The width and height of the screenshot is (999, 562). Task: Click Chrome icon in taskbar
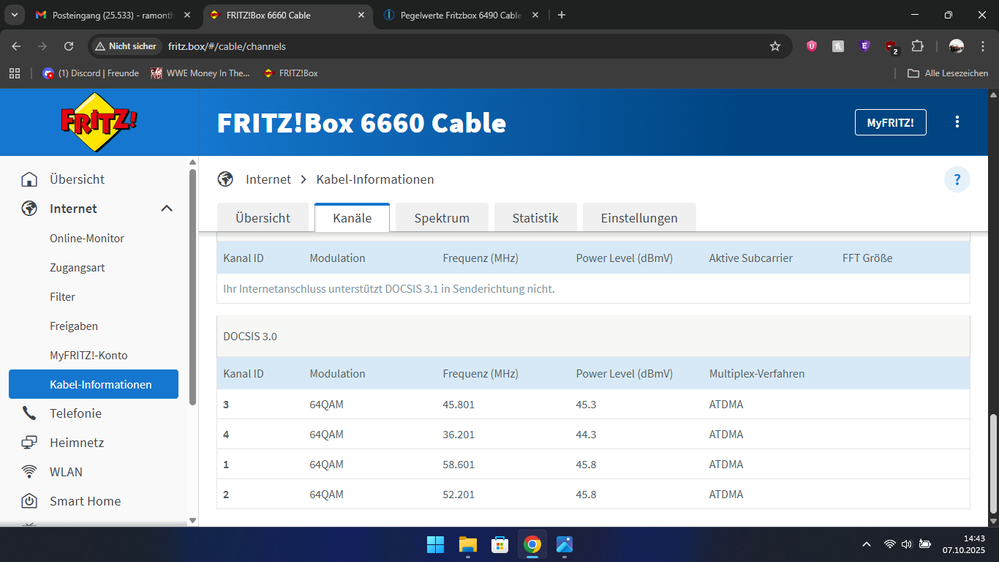coord(532,545)
